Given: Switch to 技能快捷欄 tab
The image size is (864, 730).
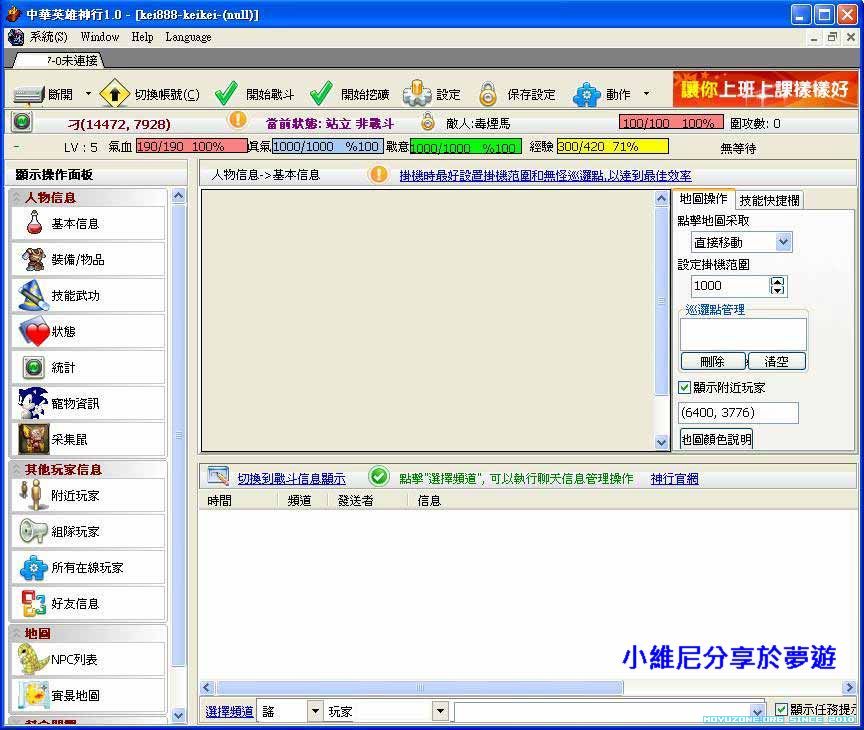Looking at the screenshot, I should point(769,200).
